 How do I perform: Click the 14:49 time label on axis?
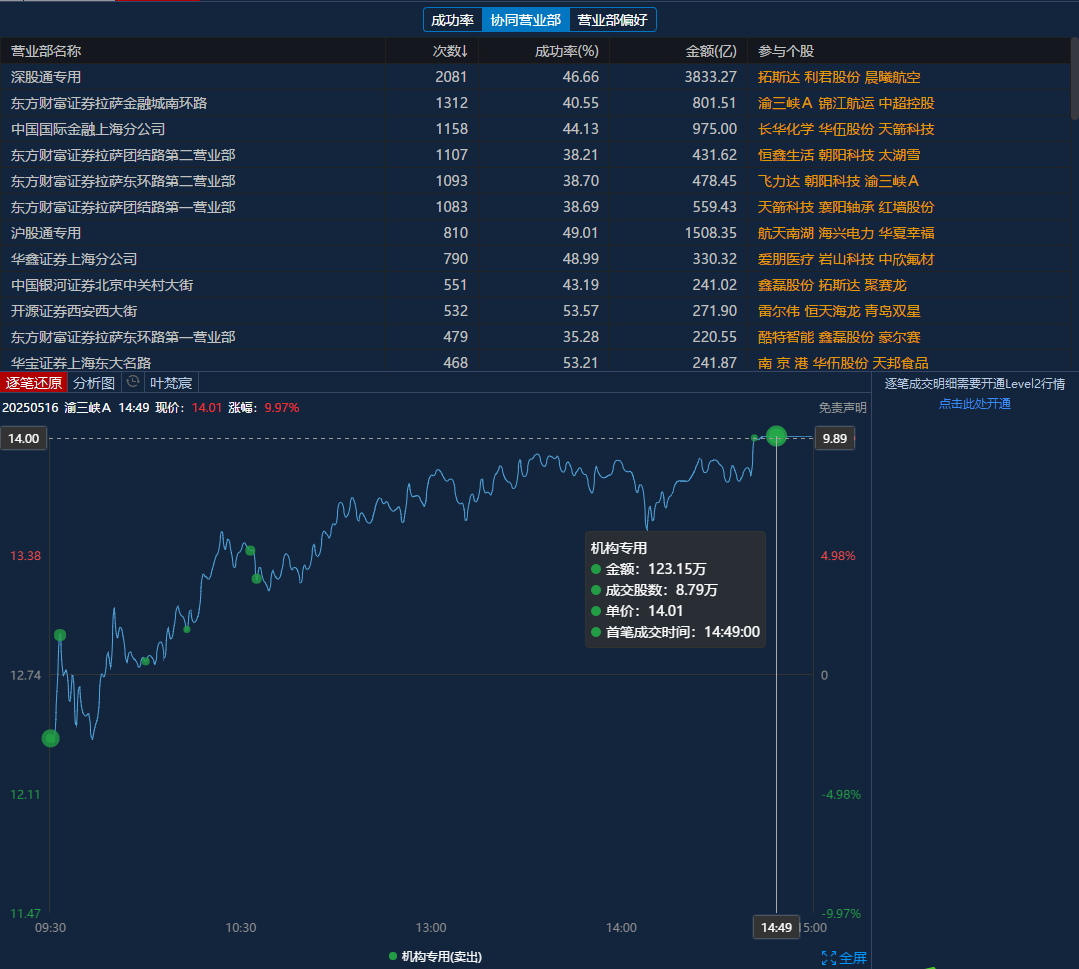776,928
